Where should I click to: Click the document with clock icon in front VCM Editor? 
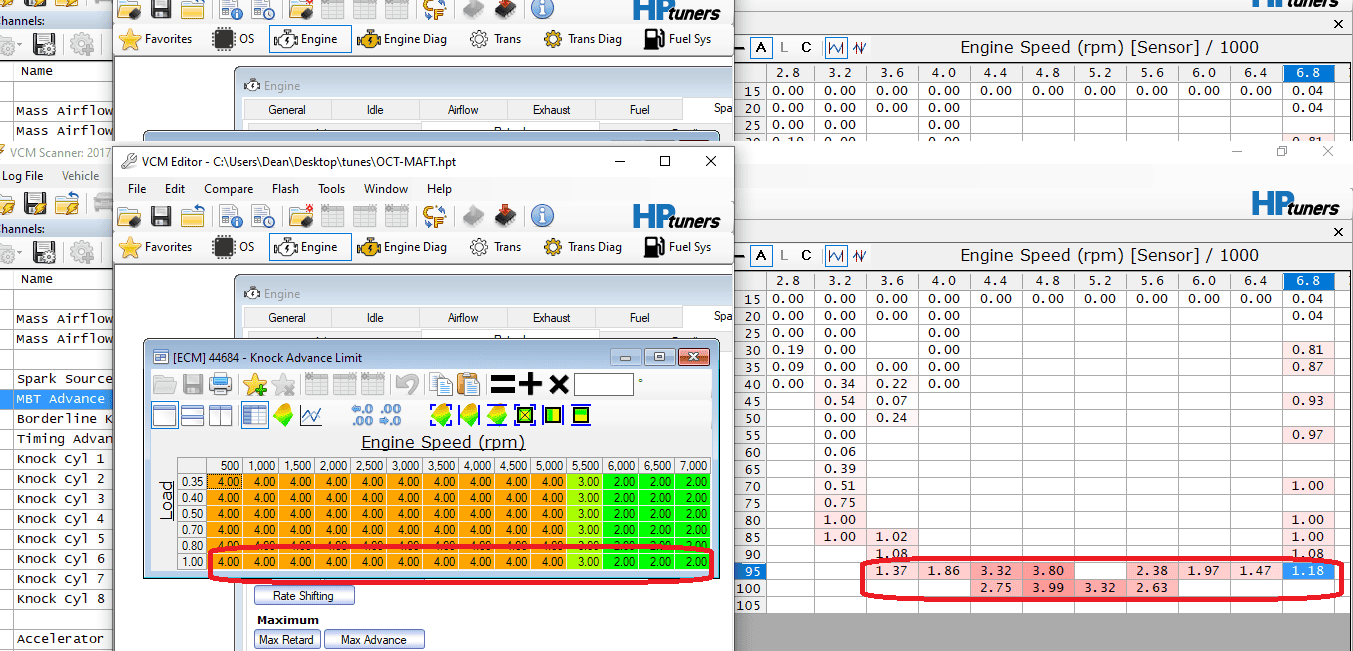pyautogui.click(x=263, y=216)
